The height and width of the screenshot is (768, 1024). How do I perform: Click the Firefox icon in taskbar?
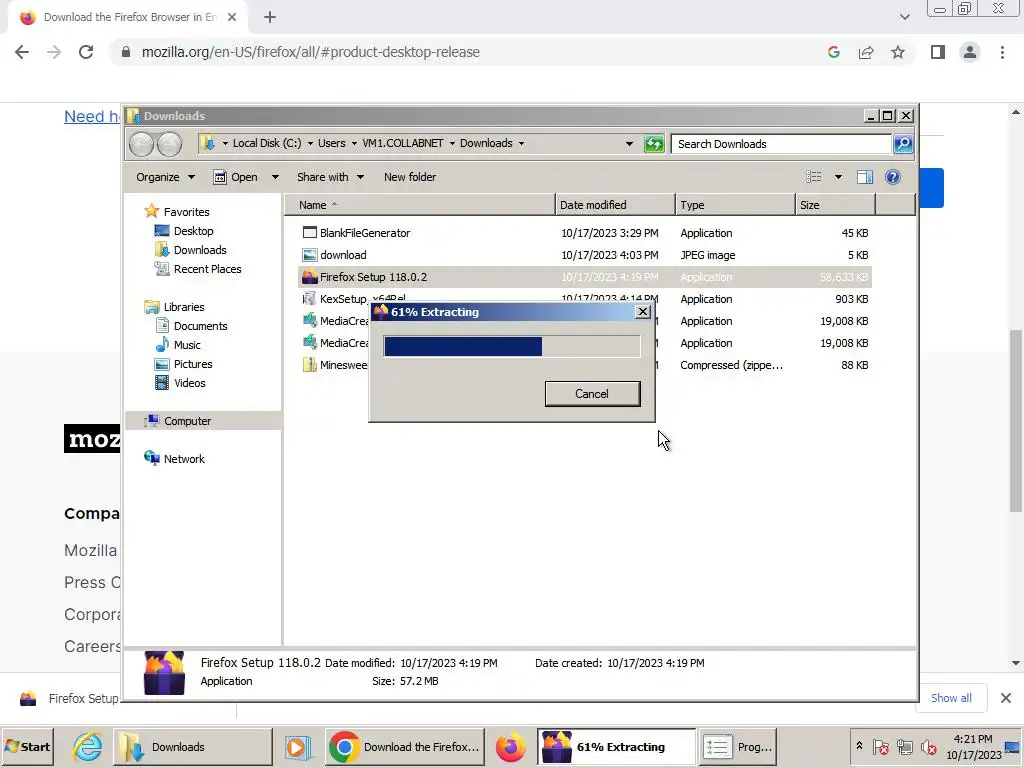[510, 747]
